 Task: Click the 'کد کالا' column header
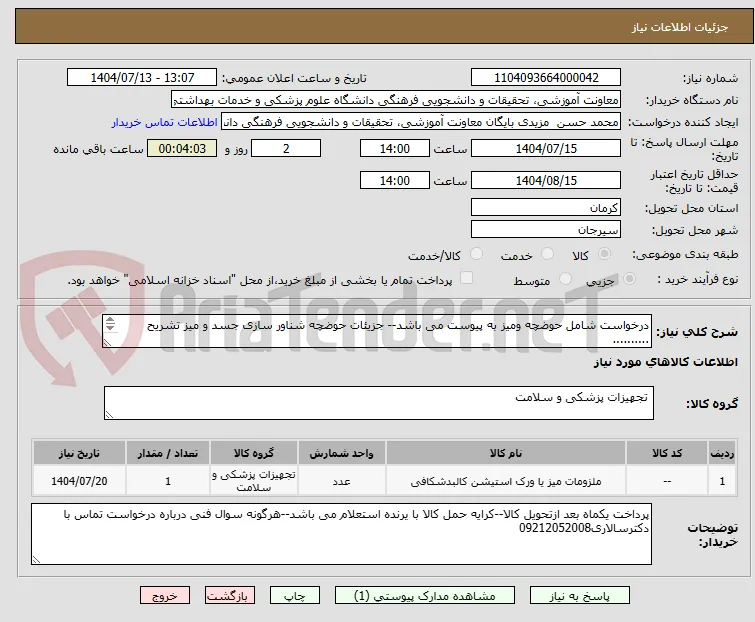[x=667, y=453]
